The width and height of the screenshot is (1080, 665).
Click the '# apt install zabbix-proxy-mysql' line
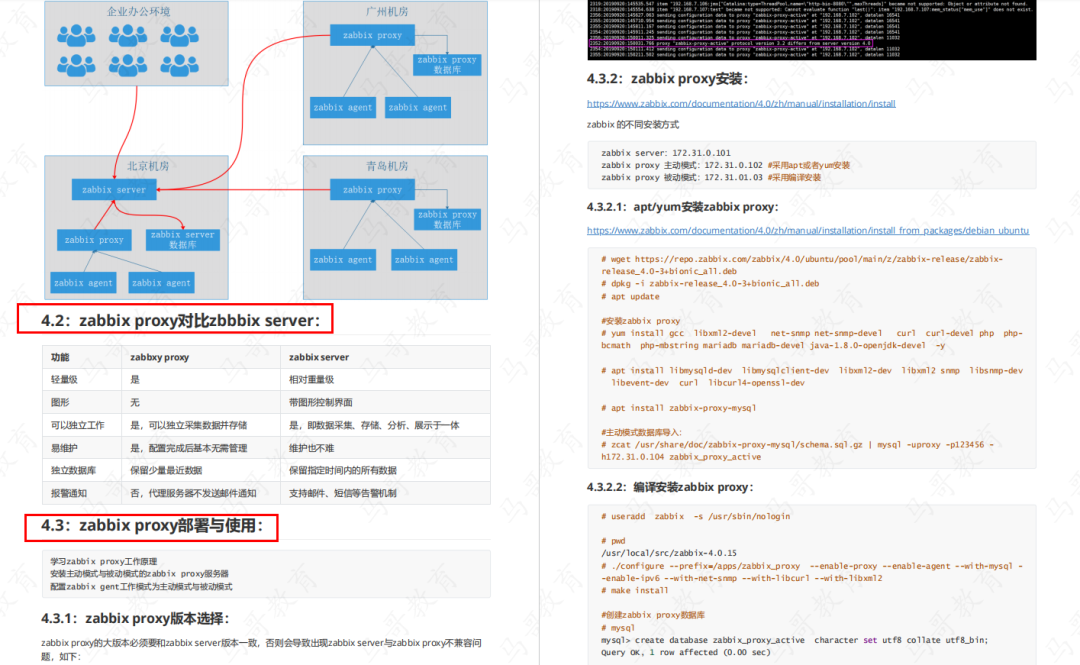point(678,408)
